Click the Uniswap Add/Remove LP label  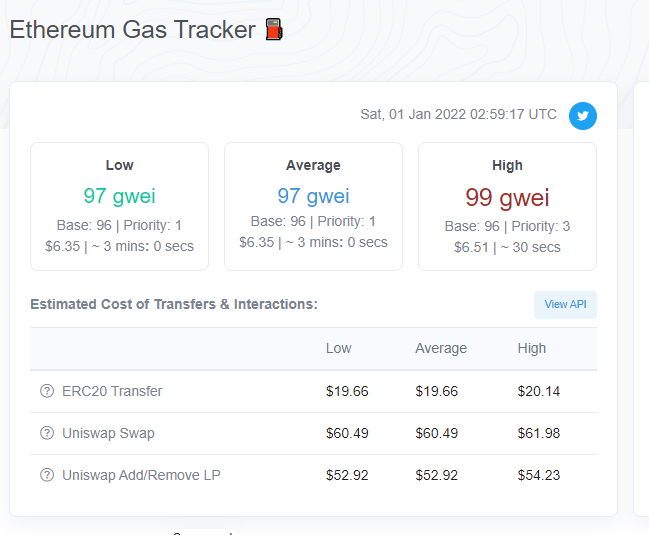point(141,475)
